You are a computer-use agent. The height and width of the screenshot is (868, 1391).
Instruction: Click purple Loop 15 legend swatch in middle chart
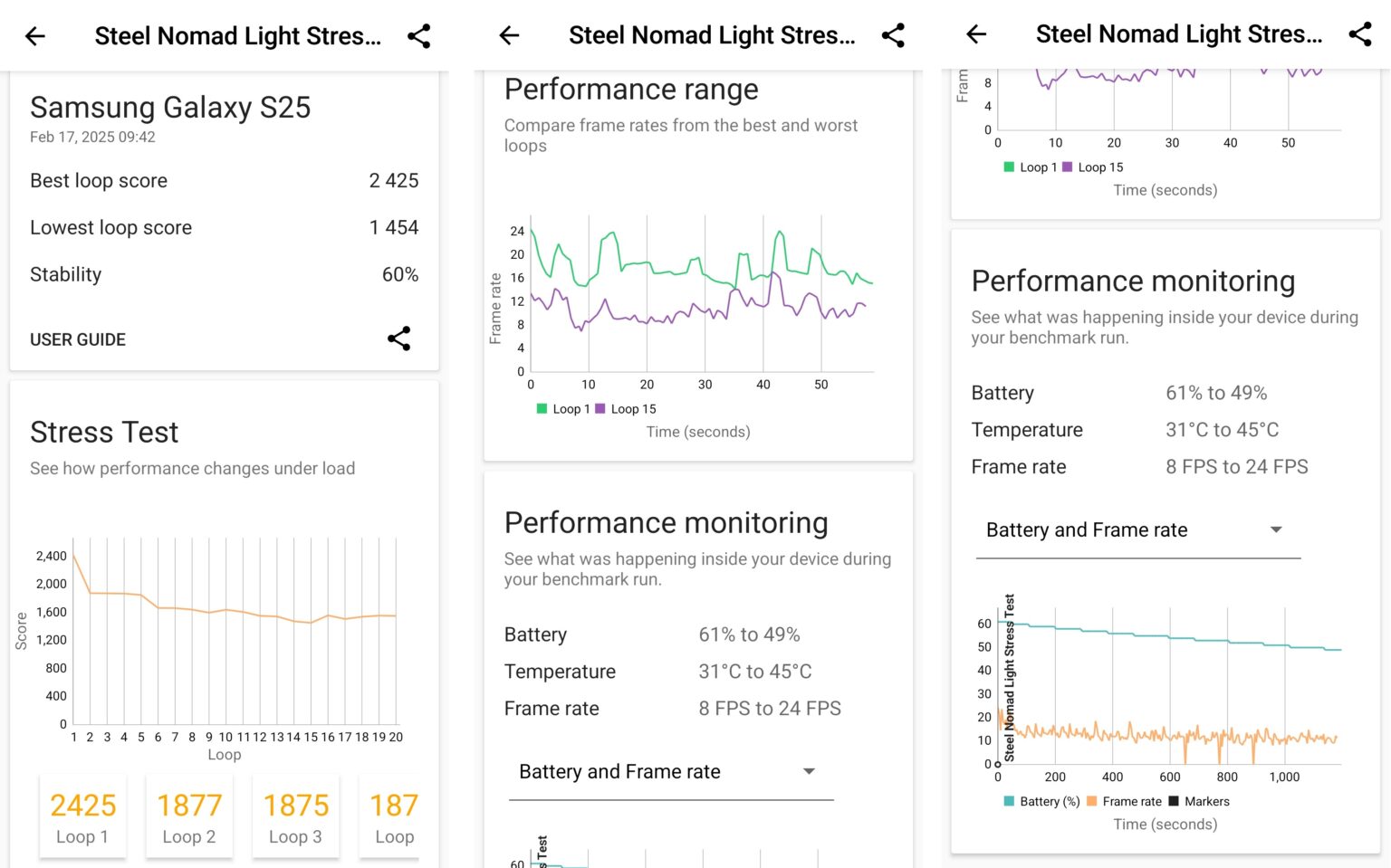pyautogui.click(x=600, y=409)
